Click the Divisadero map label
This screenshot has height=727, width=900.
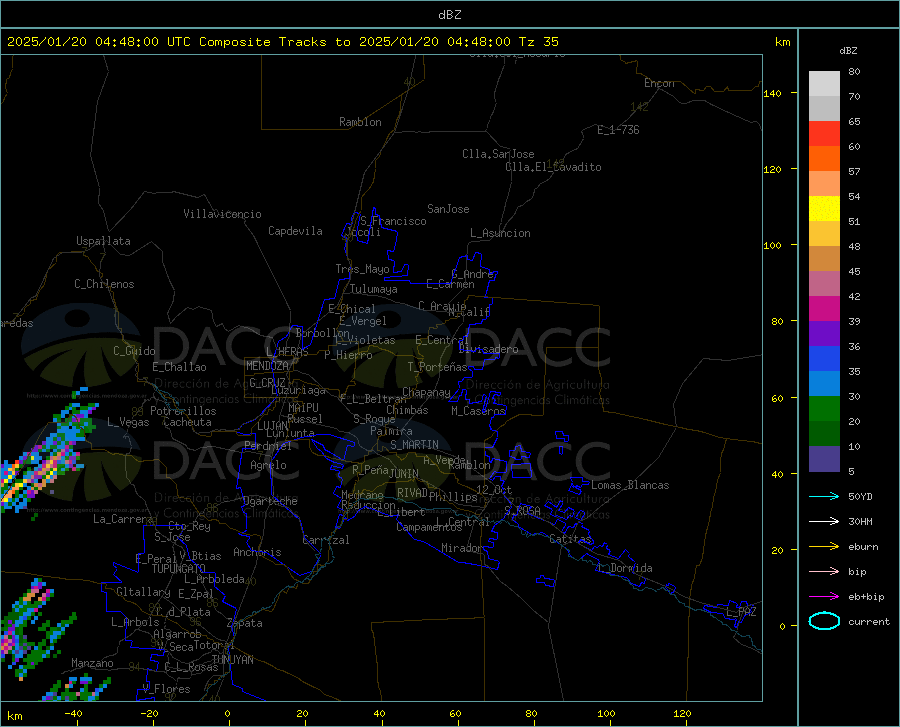pyautogui.click(x=488, y=349)
